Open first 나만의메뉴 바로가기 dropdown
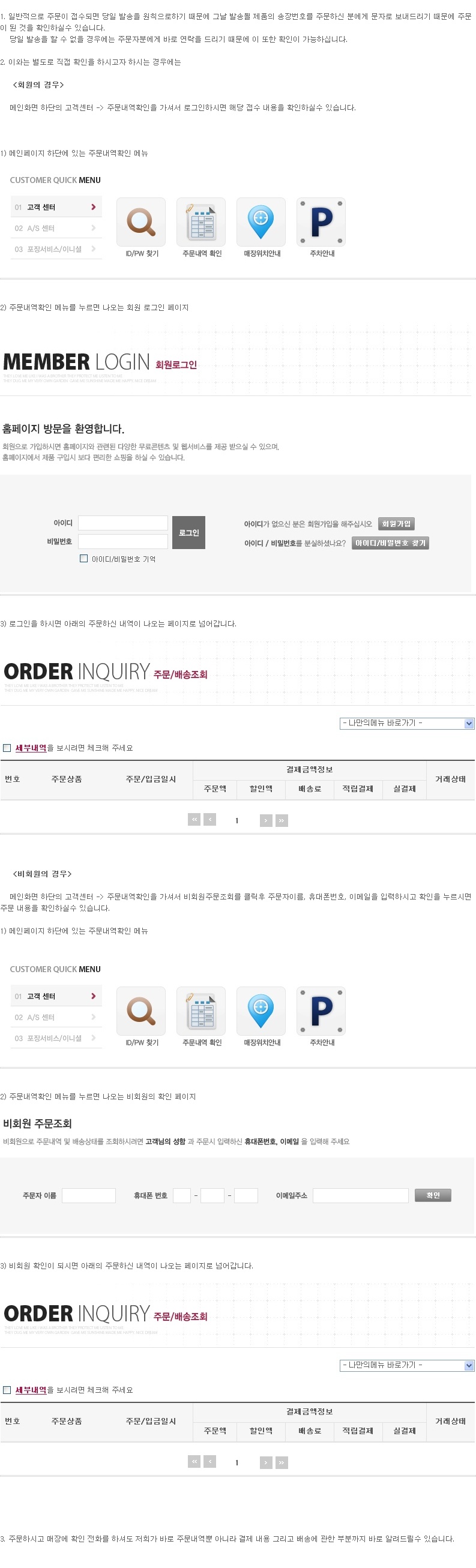 406,723
